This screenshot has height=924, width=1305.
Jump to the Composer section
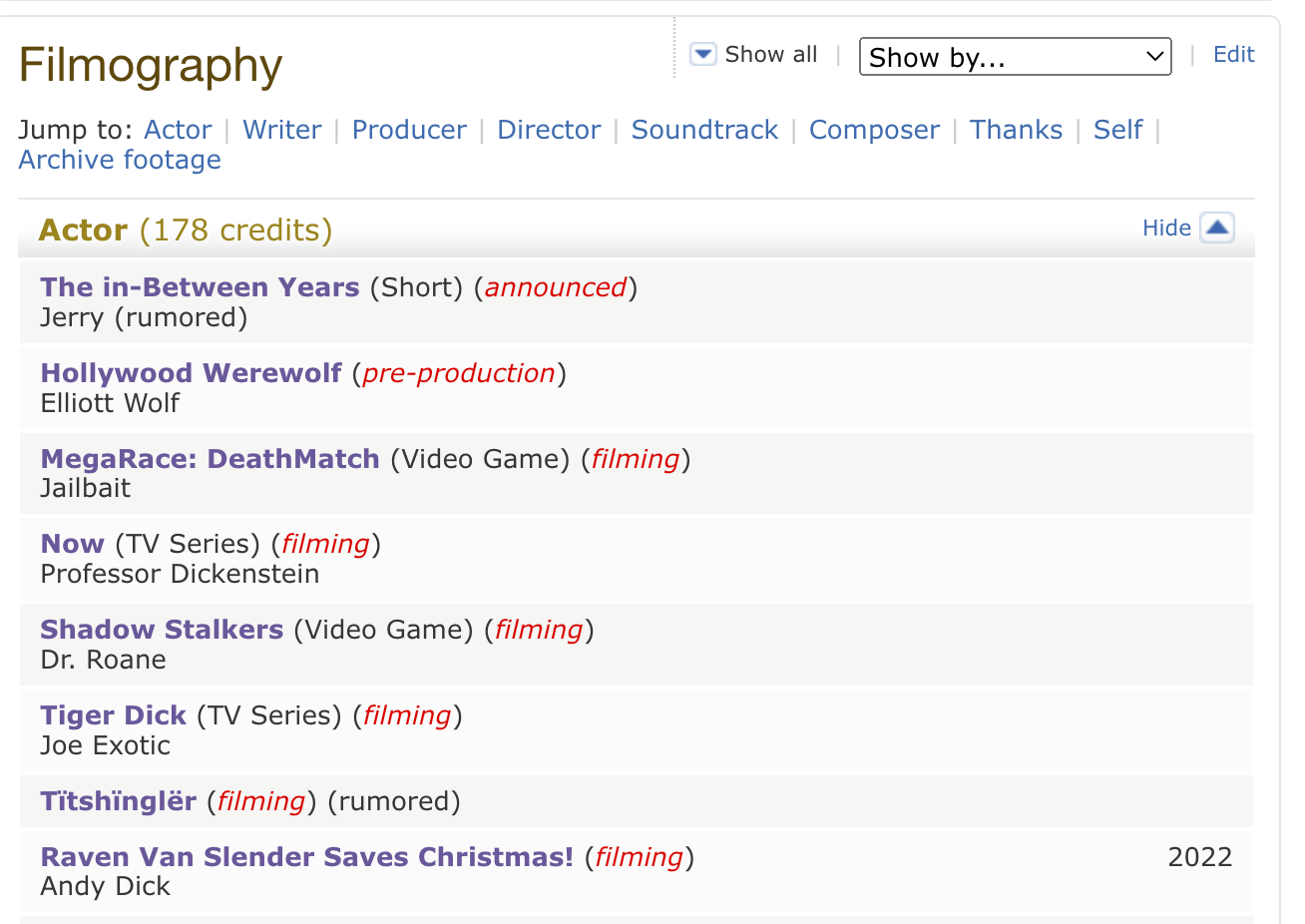(874, 130)
